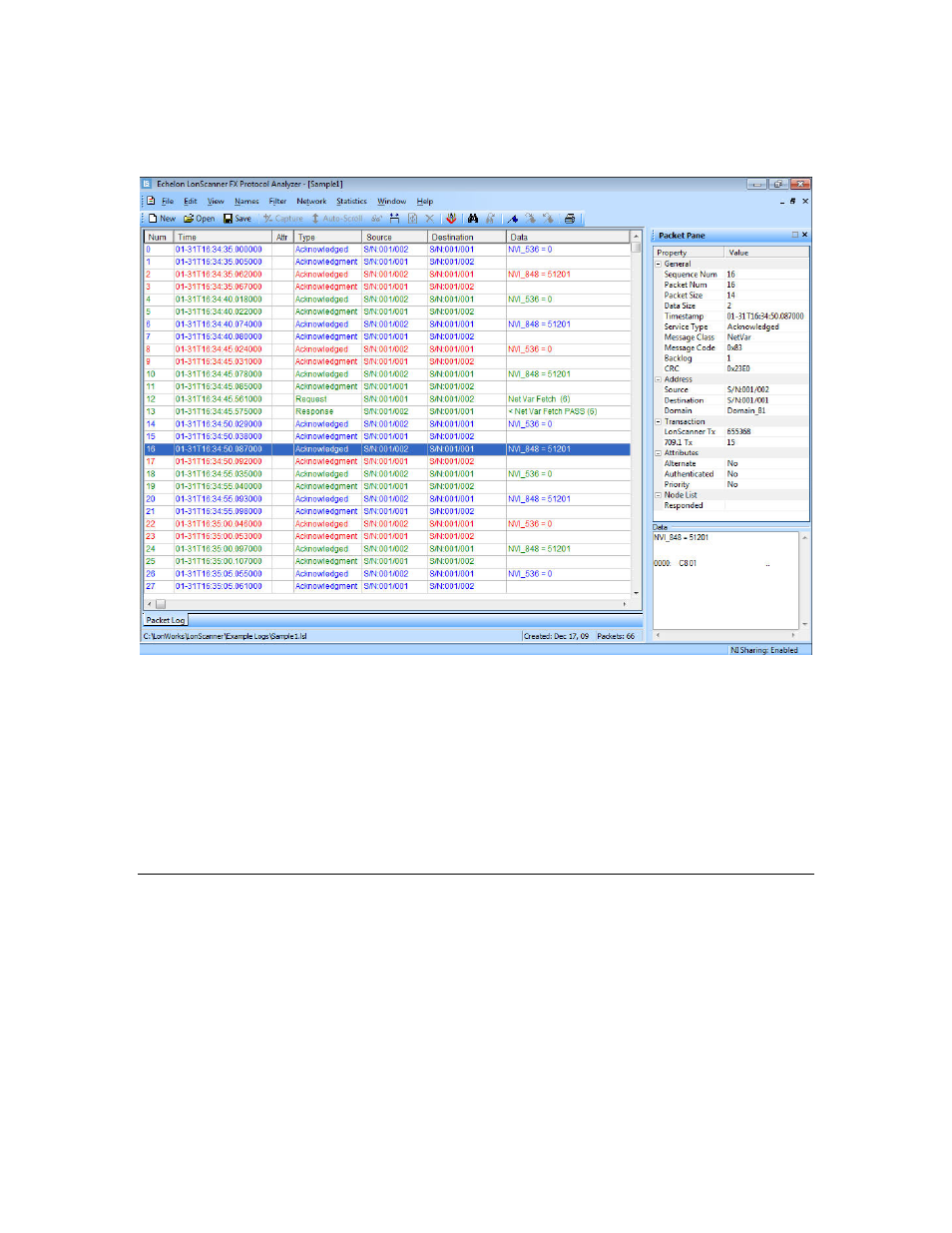Collapse the Address section in Packet Pane

658,379
